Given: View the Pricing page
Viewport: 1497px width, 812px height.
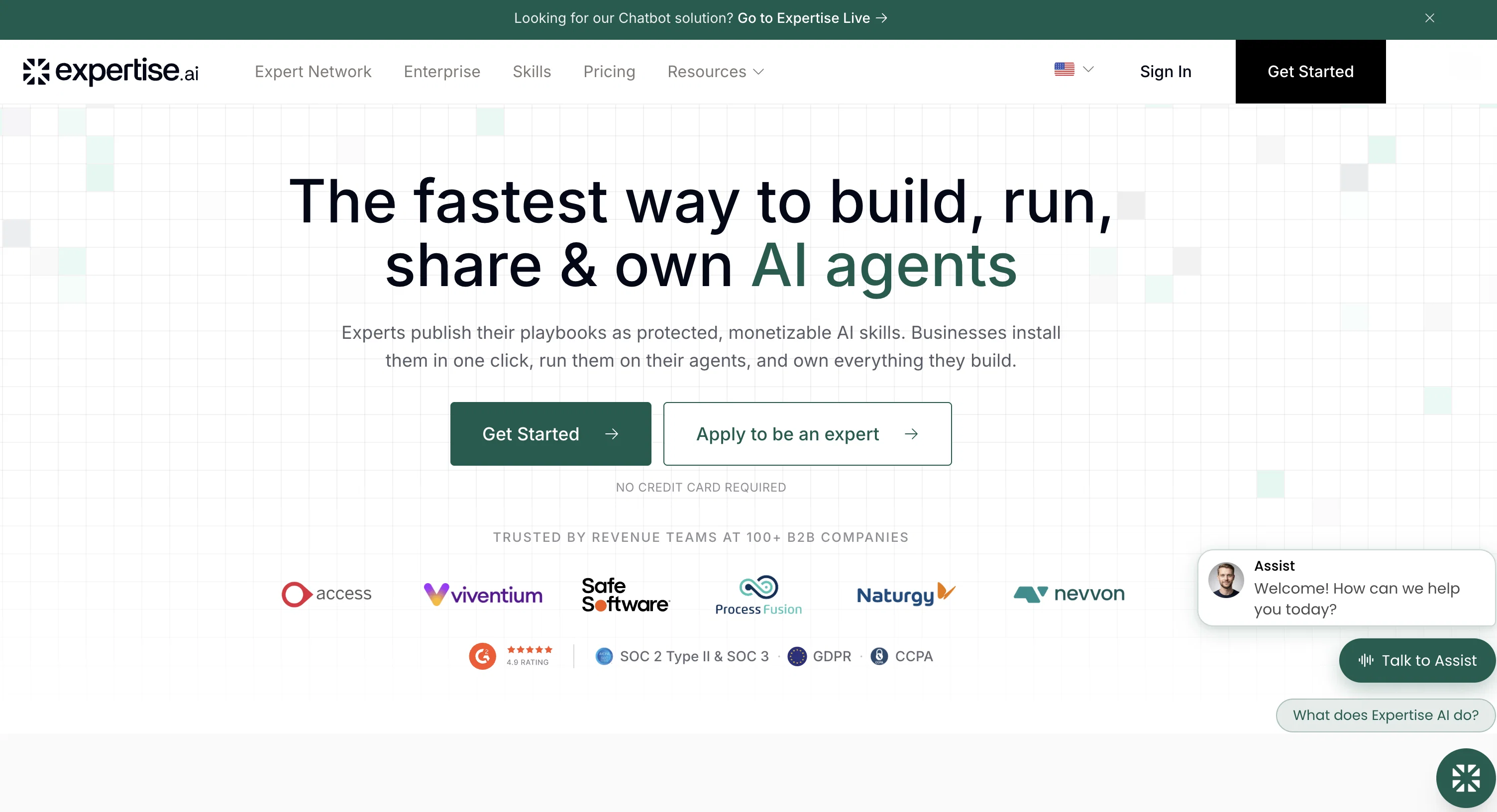Looking at the screenshot, I should click(x=609, y=72).
